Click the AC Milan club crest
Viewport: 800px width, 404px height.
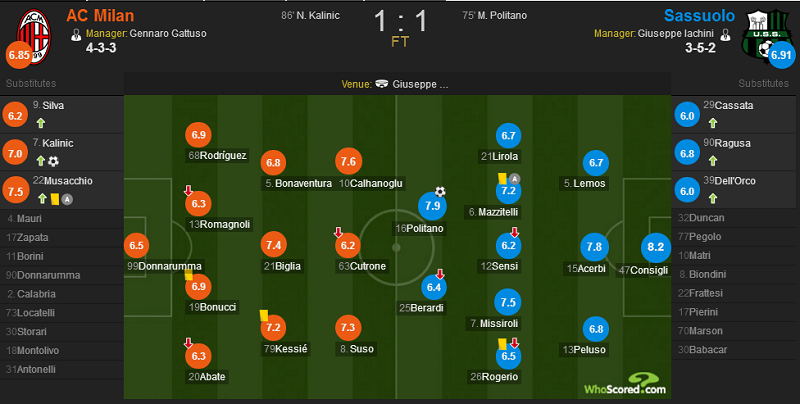click(x=34, y=36)
